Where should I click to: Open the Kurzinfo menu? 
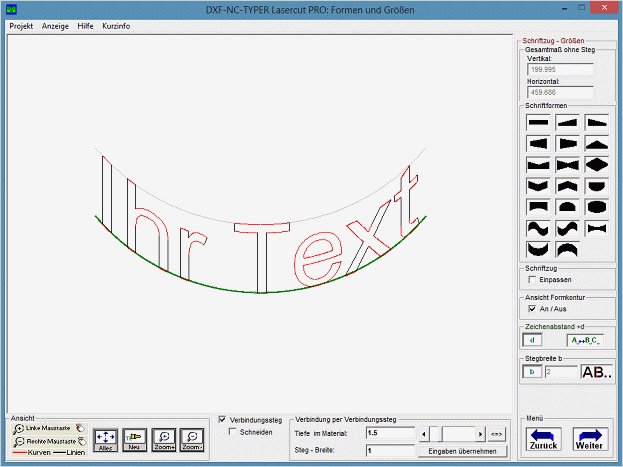(x=116, y=26)
